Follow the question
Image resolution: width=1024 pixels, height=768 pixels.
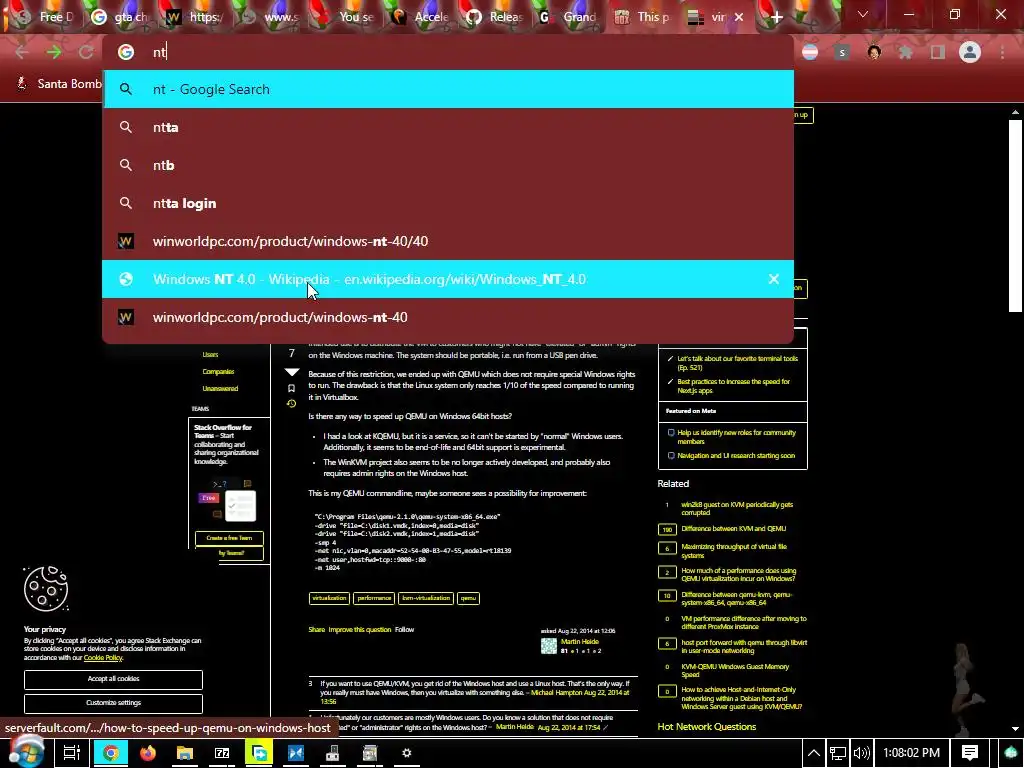pyautogui.click(x=404, y=630)
